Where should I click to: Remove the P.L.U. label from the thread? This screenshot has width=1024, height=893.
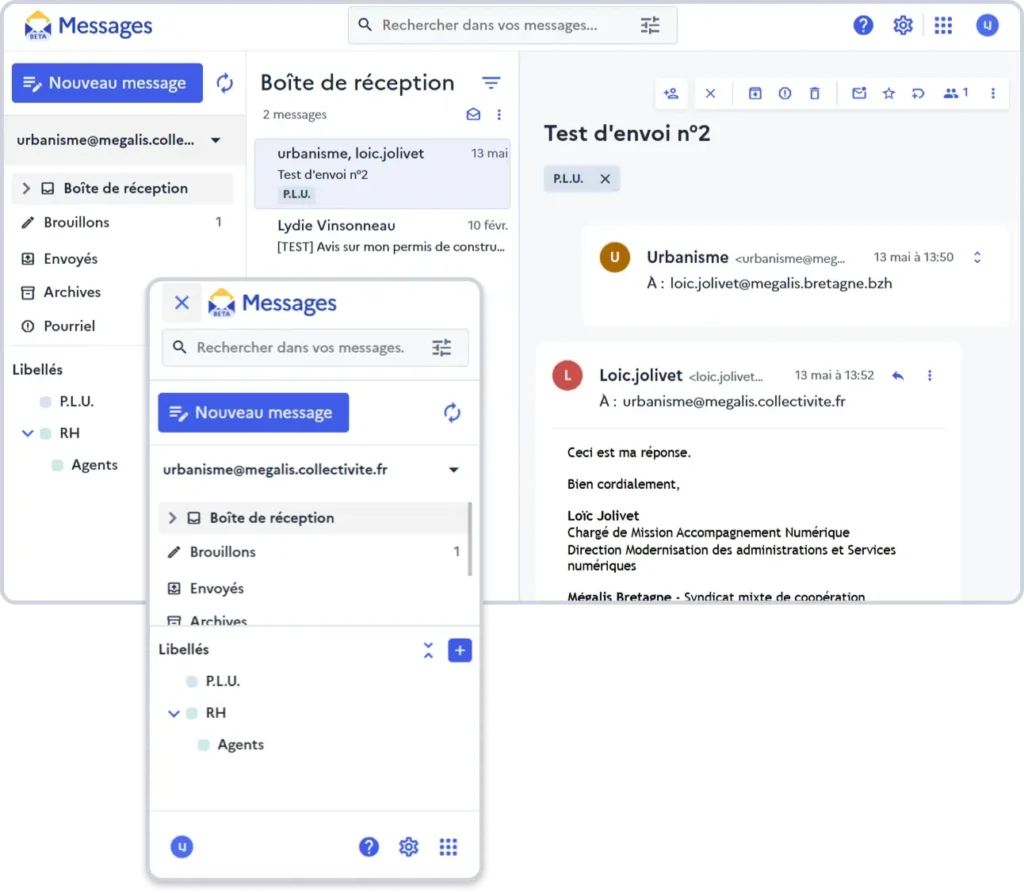(605, 179)
